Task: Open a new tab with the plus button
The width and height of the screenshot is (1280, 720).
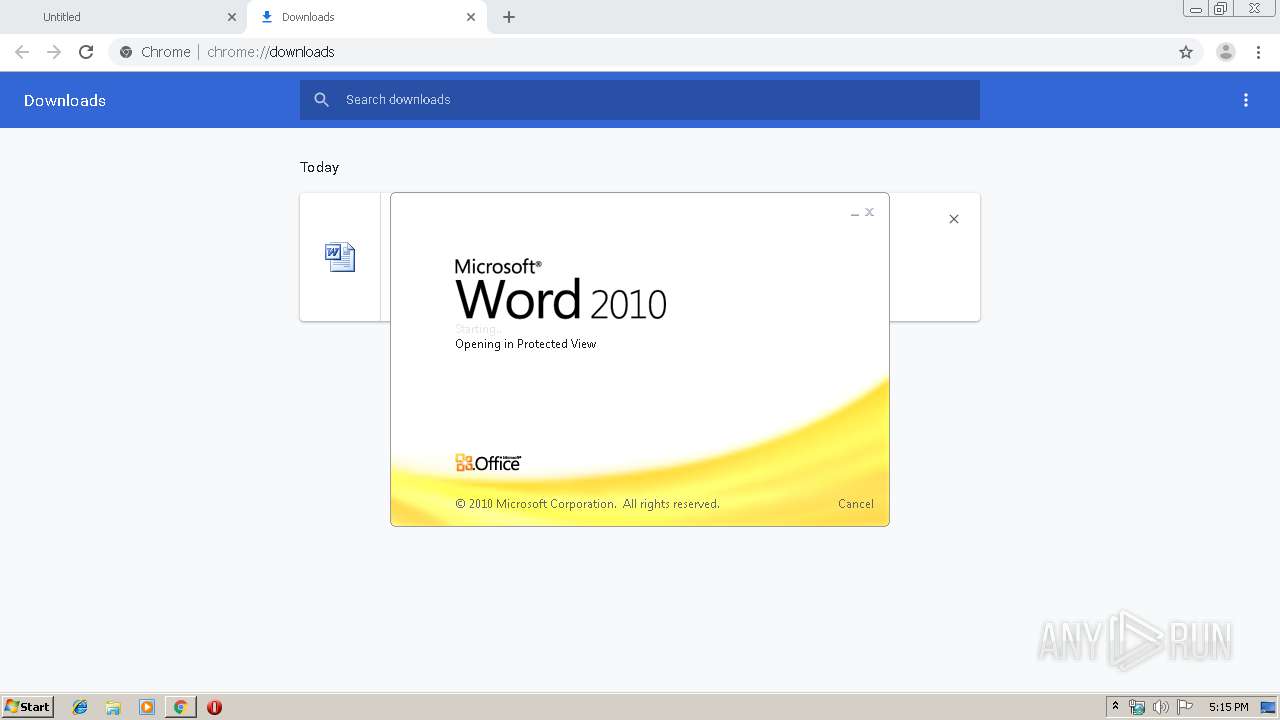Action: [509, 17]
